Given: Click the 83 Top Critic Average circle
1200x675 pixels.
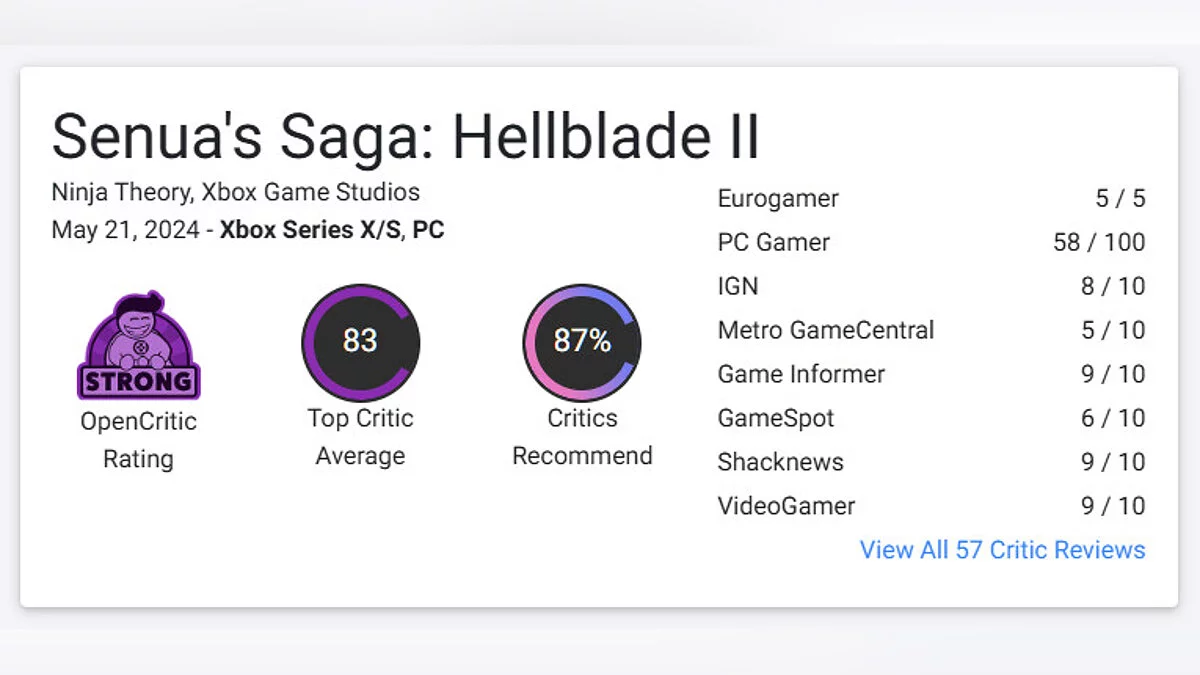Looking at the screenshot, I should (360, 342).
